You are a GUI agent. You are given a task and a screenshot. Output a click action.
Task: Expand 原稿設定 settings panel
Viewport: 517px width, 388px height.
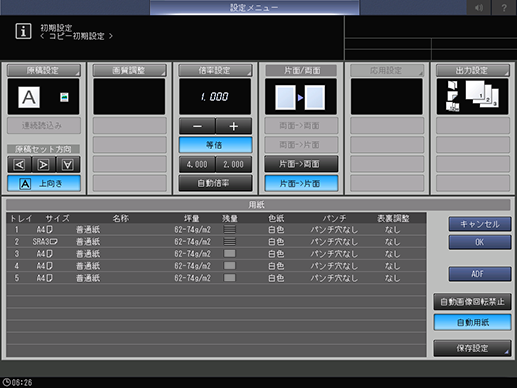(44, 70)
